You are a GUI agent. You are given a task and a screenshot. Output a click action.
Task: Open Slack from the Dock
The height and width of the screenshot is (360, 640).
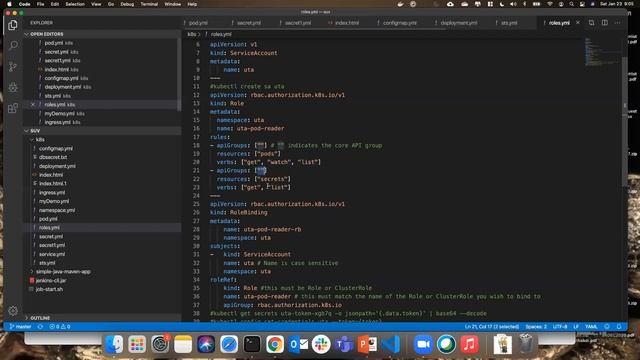coord(321,344)
